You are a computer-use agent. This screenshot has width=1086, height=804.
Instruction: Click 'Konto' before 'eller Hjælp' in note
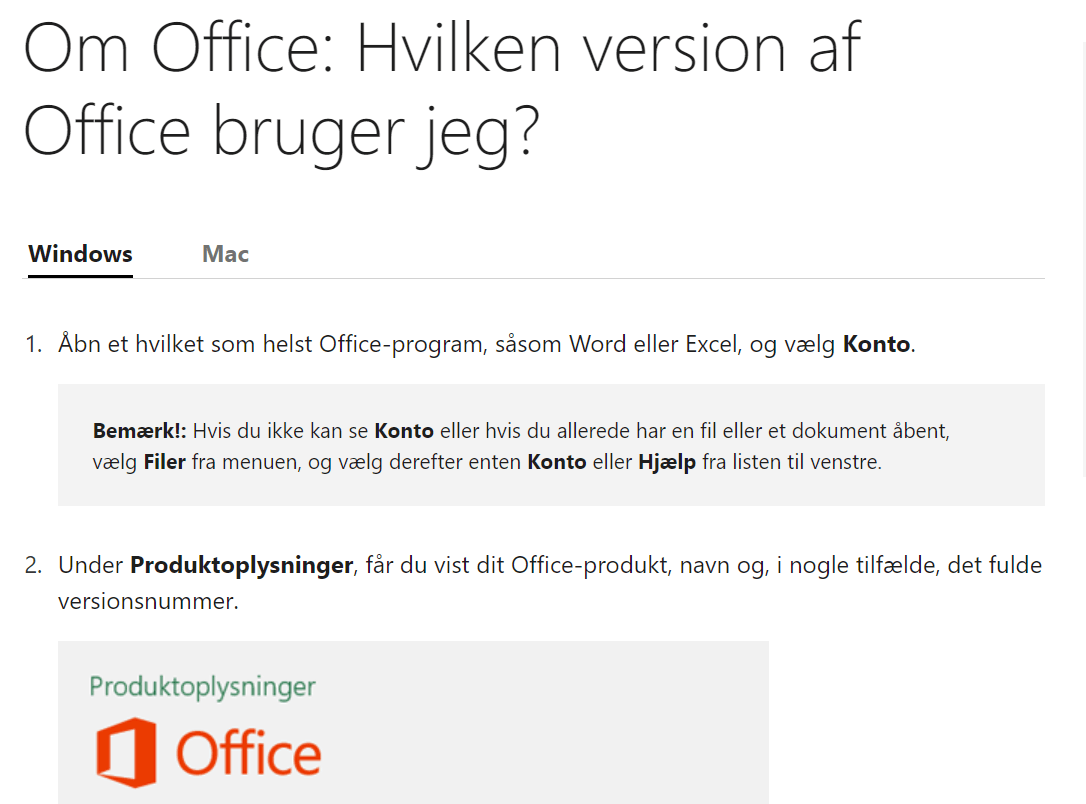(557, 462)
